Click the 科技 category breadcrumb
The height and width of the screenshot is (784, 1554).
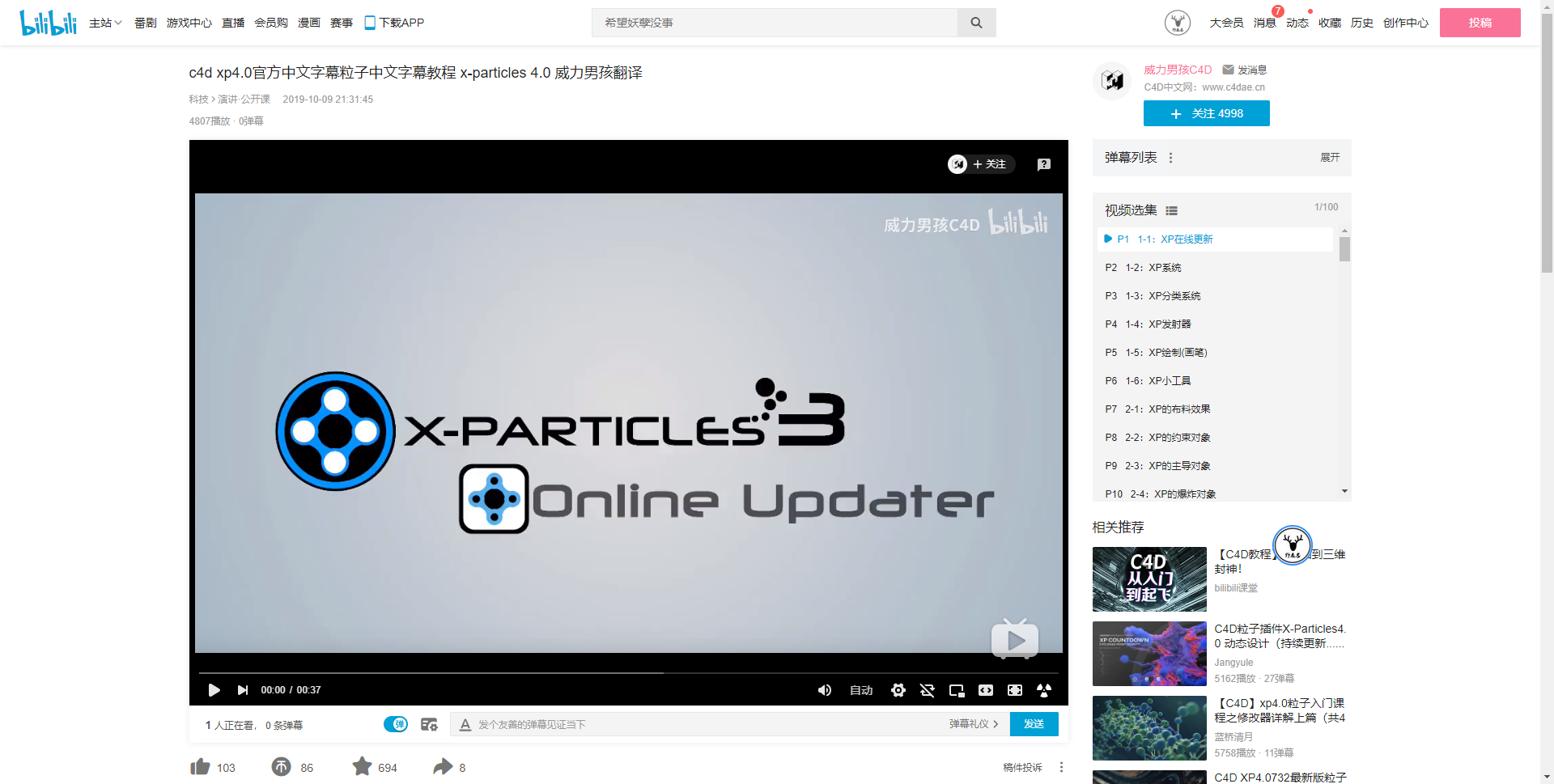pos(198,100)
